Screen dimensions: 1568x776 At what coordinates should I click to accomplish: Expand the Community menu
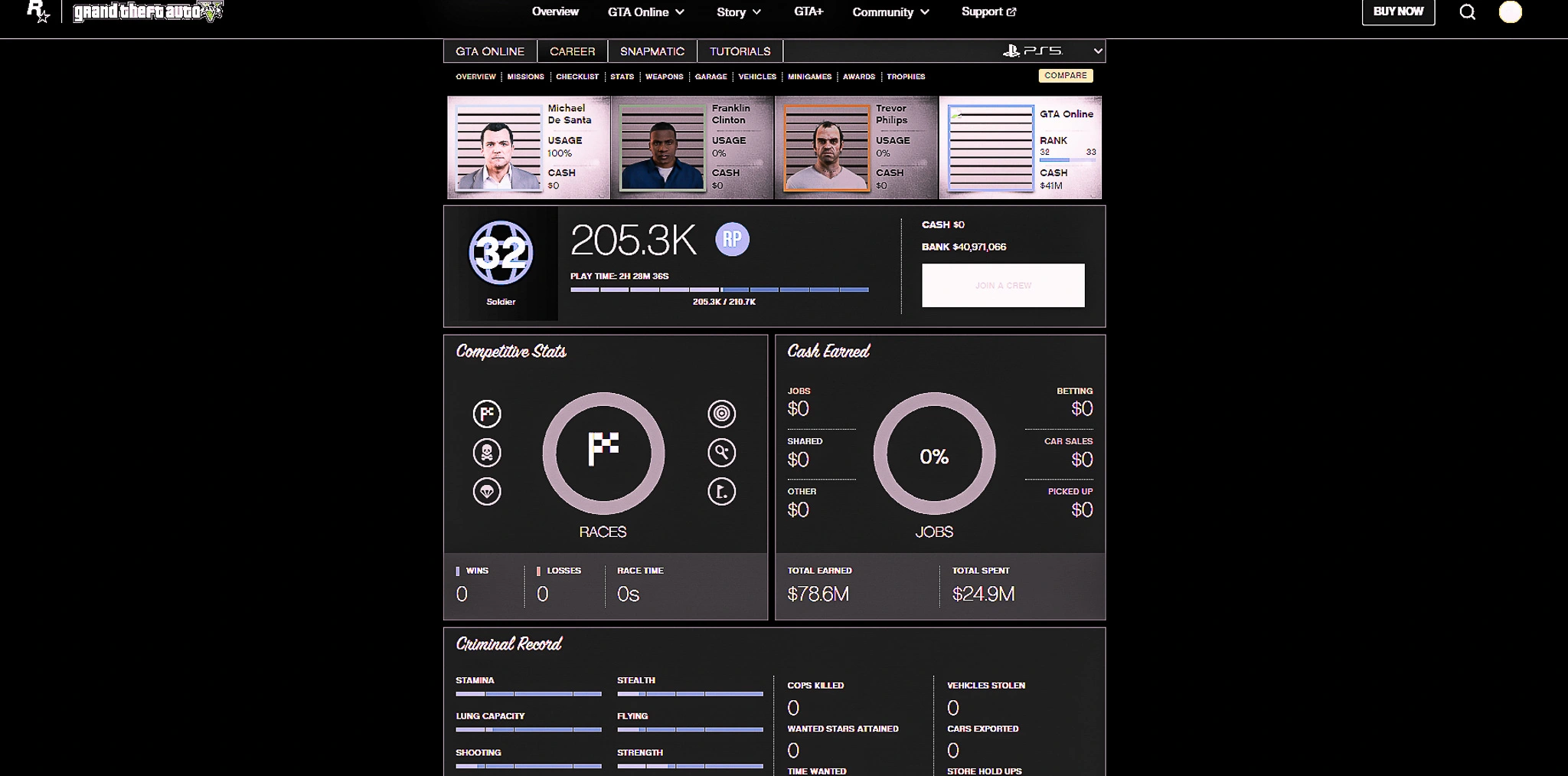click(890, 12)
